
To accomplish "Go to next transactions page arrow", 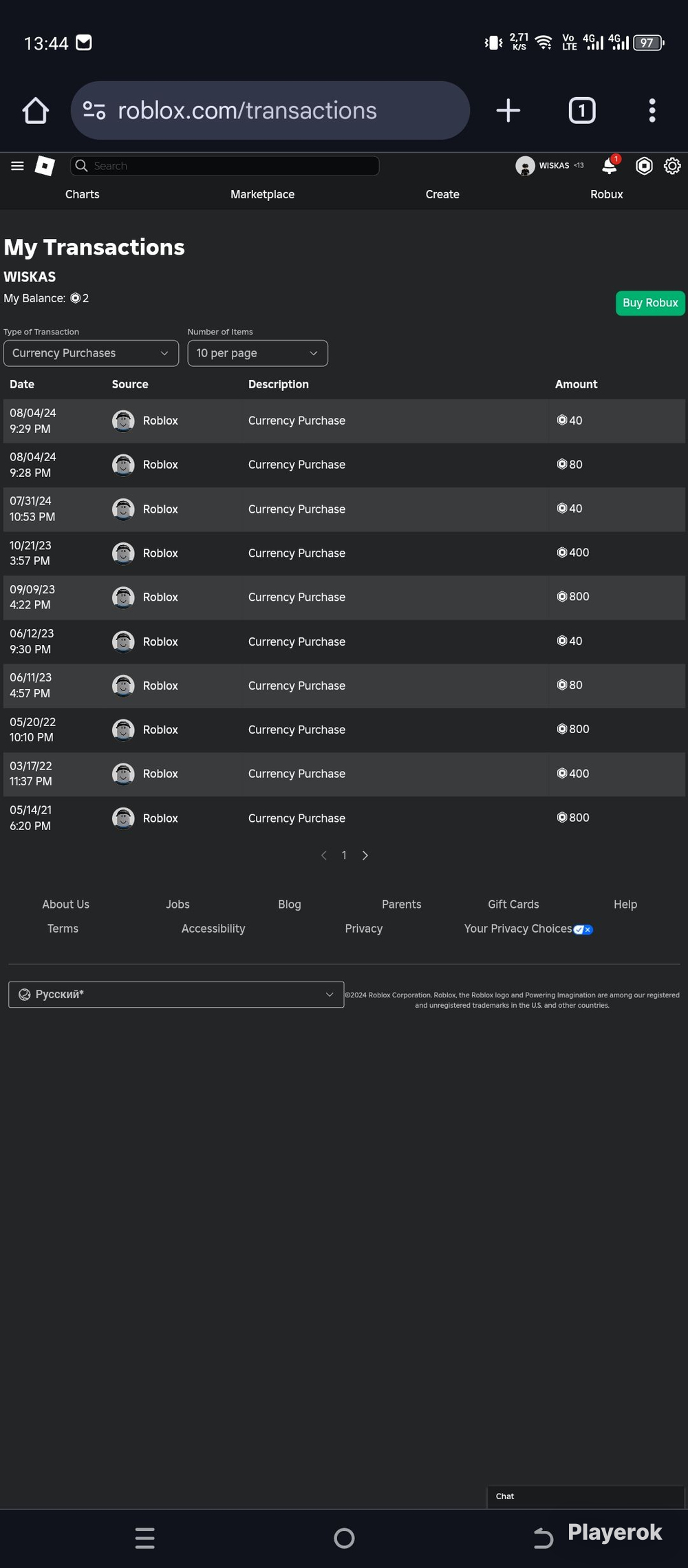I will pos(365,855).
